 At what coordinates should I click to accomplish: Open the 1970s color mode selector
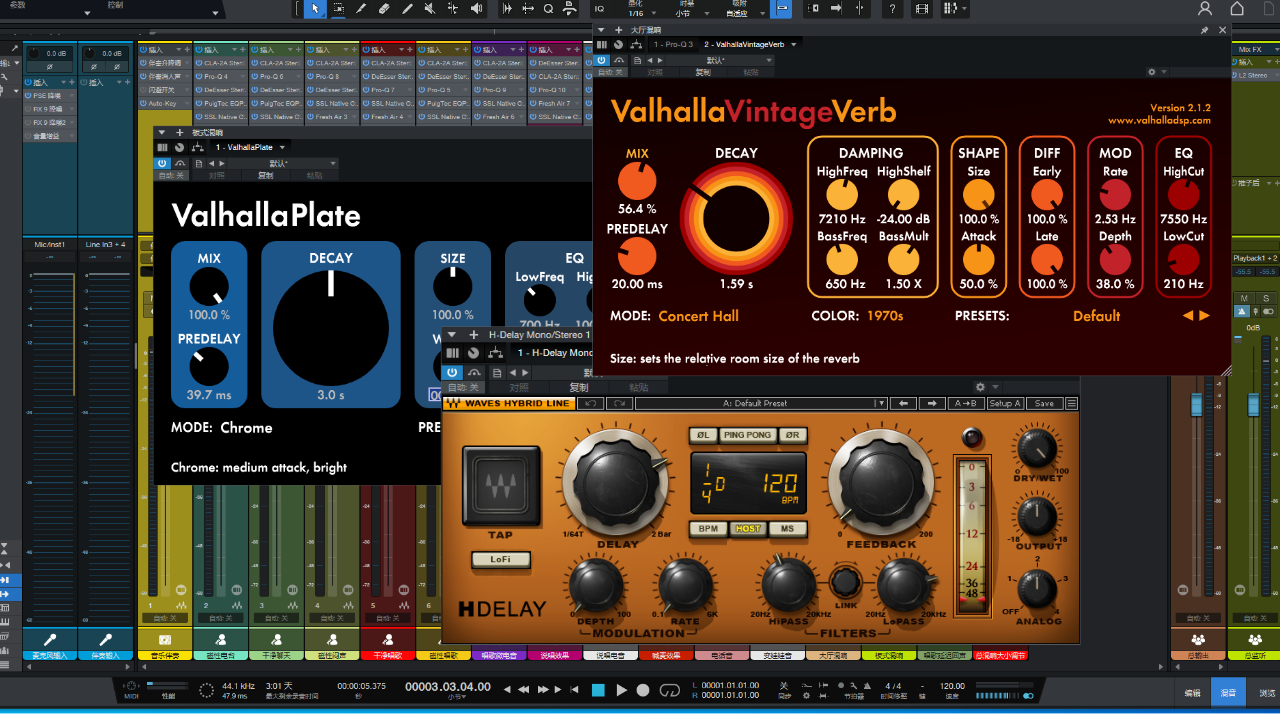pyautogui.click(x=884, y=316)
